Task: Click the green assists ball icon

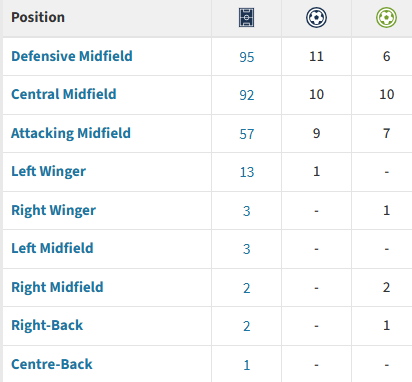Action: click(386, 17)
